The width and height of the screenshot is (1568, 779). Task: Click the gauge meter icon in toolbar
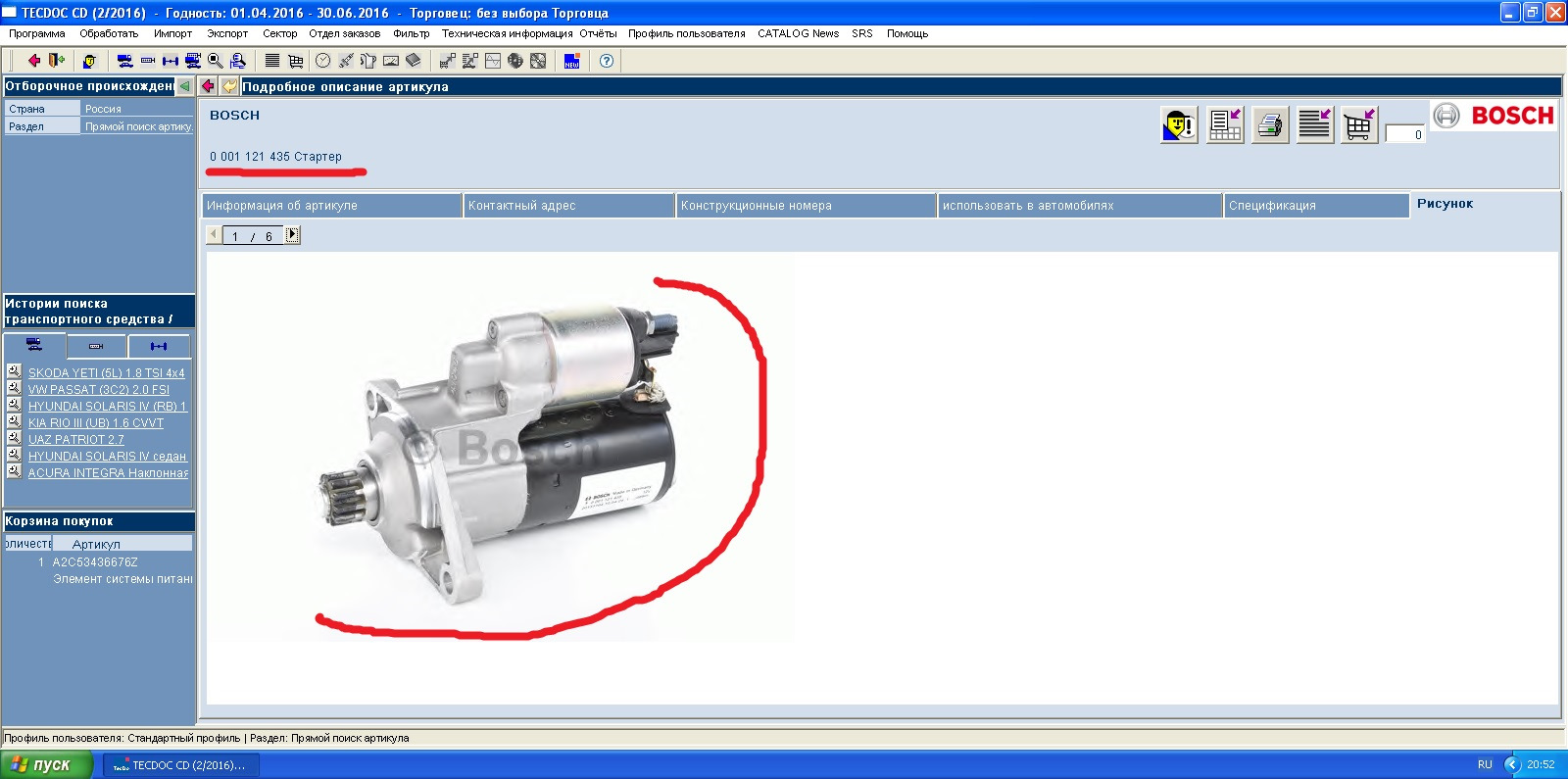pos(391,61)
